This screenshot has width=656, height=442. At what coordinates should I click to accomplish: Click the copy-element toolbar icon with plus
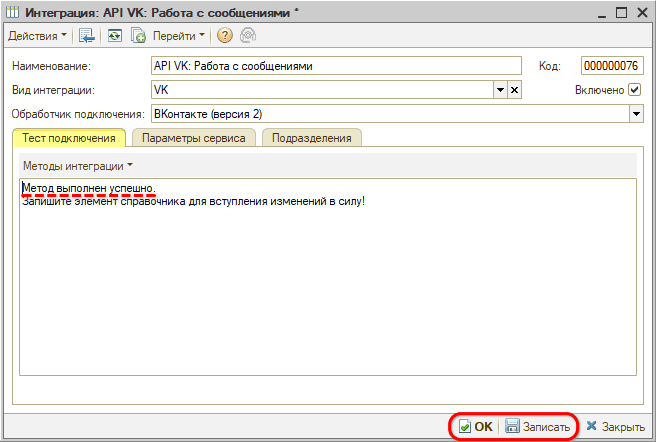tap(139, 36)
